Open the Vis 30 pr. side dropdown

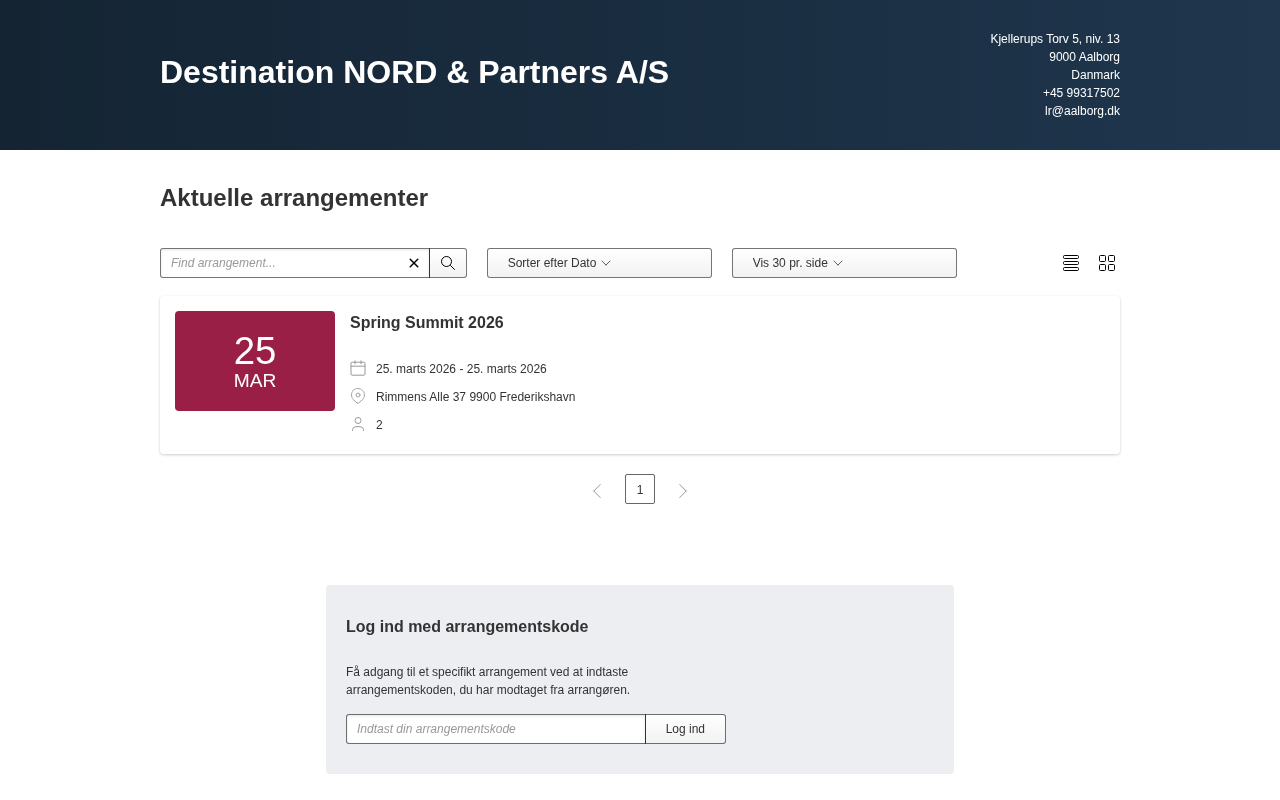point(844,263)
